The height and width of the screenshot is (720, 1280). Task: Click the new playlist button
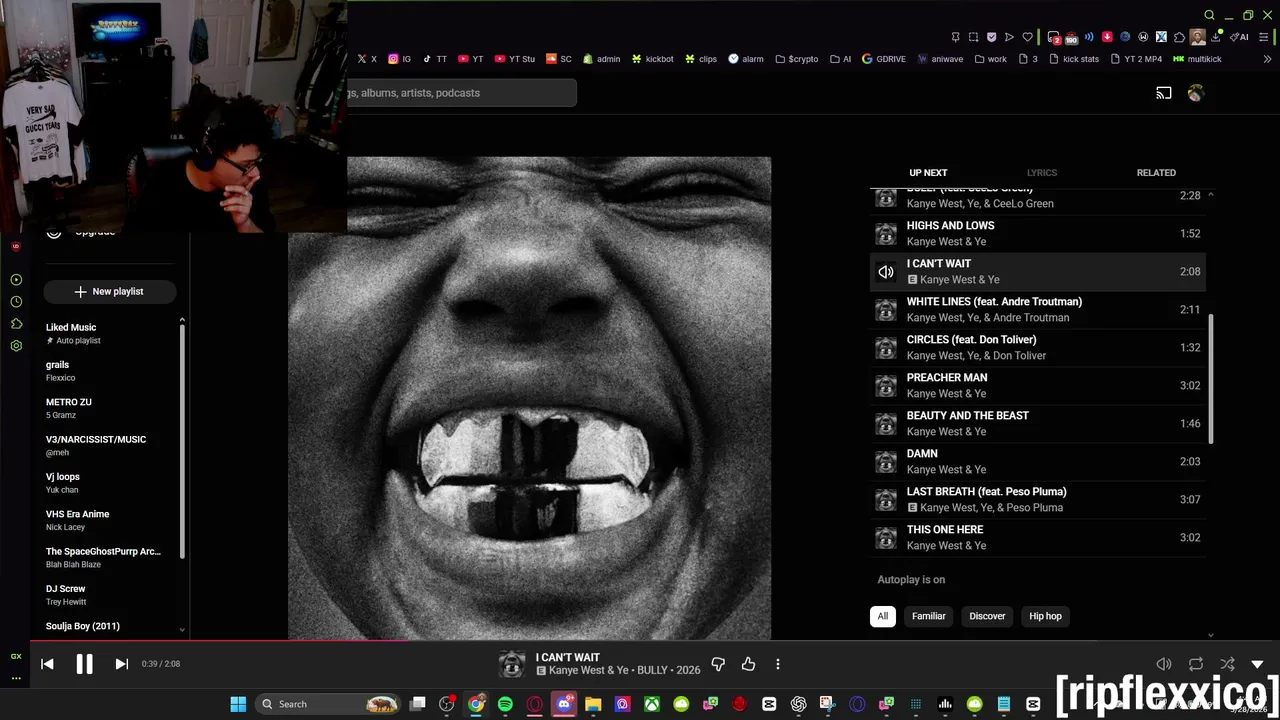(109, 291)
